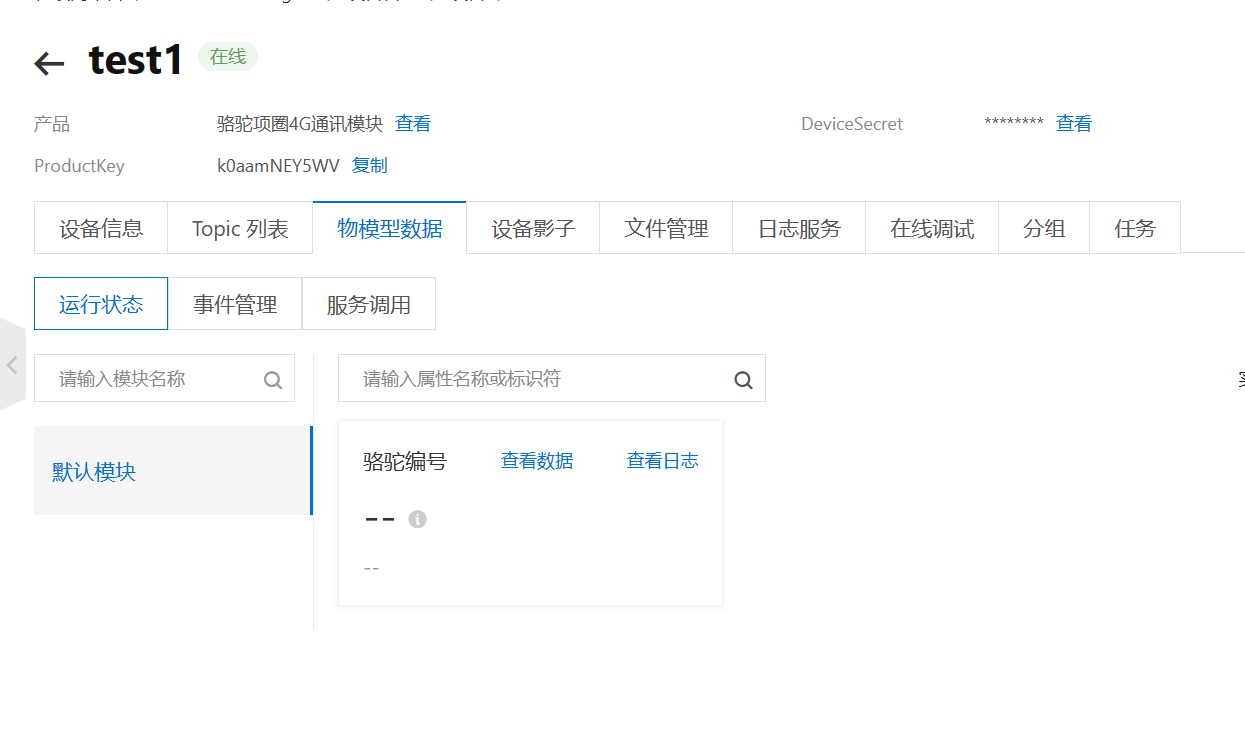The width and height of the screenshot is (1245, 744).
Task: Open the 任务 tab
Action: [1135, 229]
